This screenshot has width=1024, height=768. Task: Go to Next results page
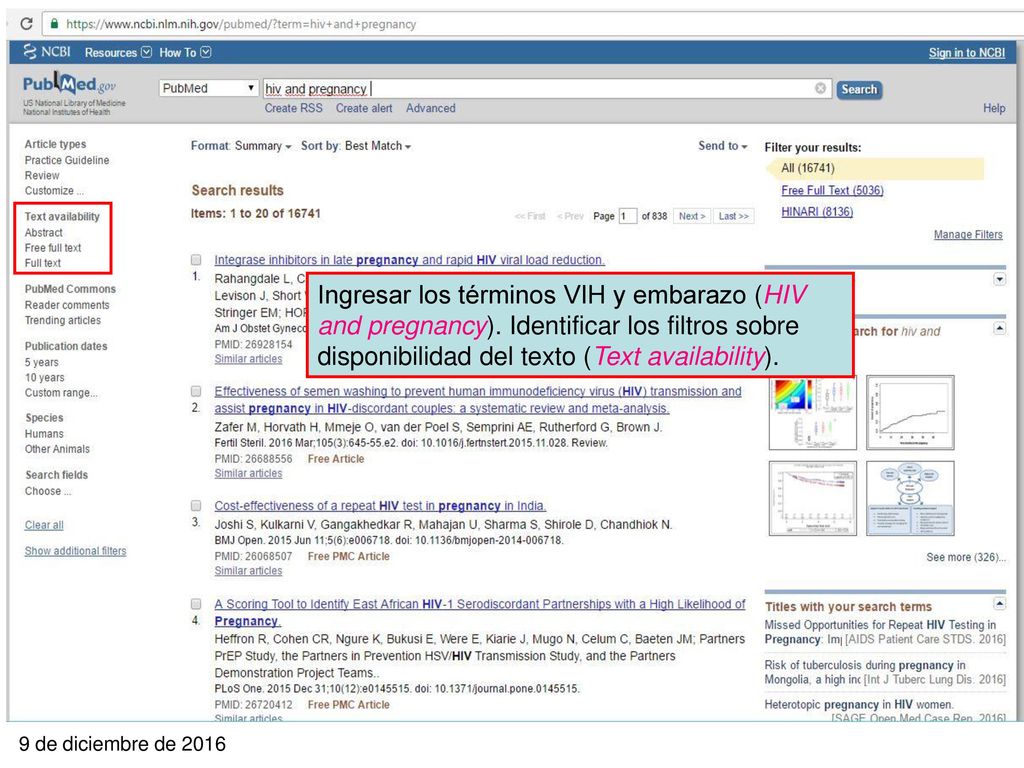[692, 216]
